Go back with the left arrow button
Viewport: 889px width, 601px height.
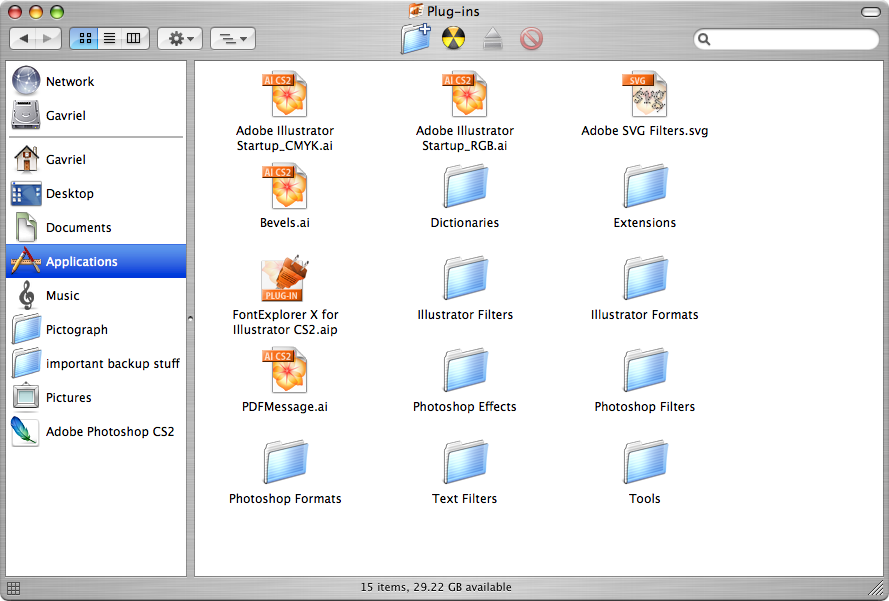[x=23, y=39]
